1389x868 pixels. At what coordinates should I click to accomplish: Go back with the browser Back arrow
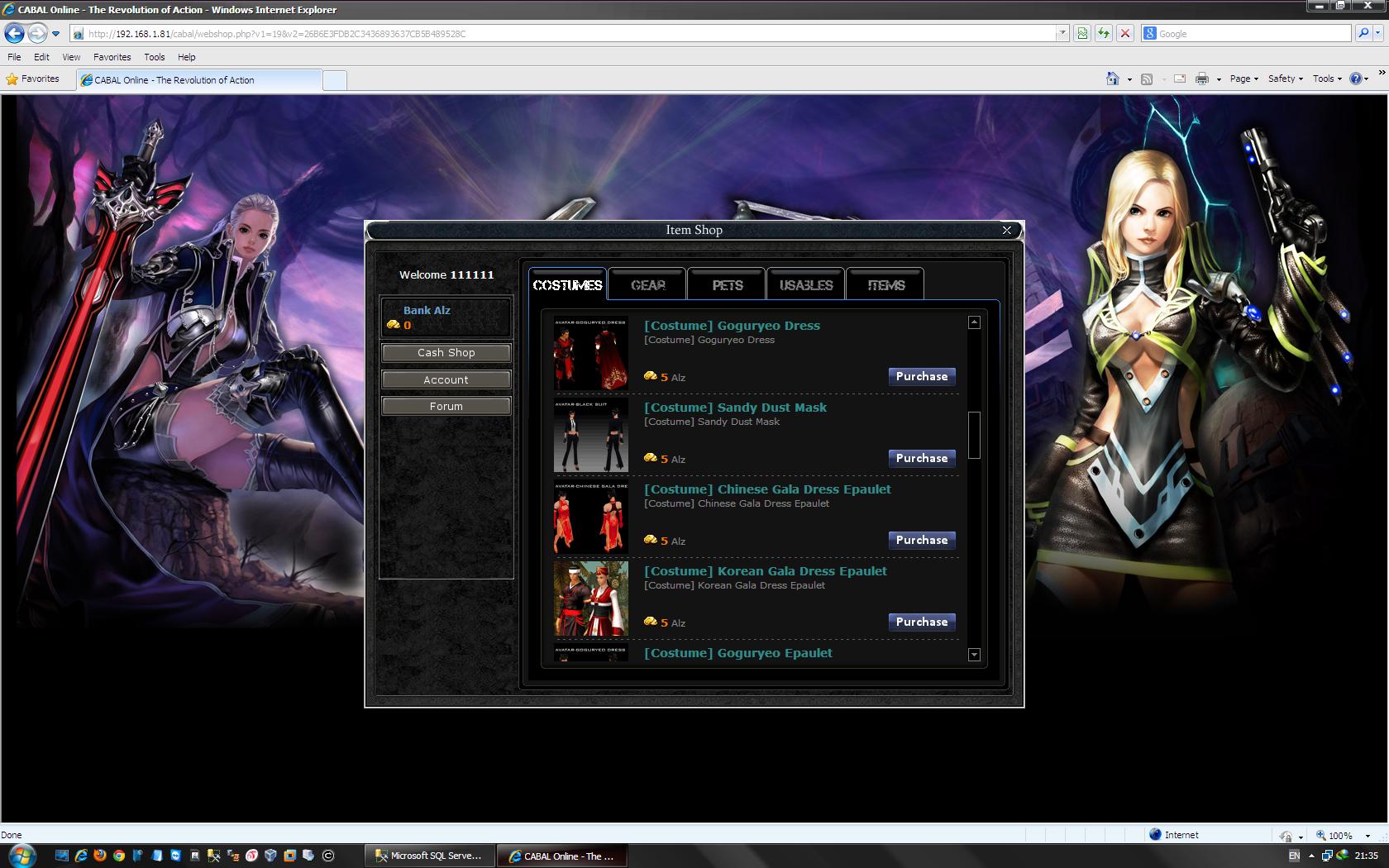[14, 33]
